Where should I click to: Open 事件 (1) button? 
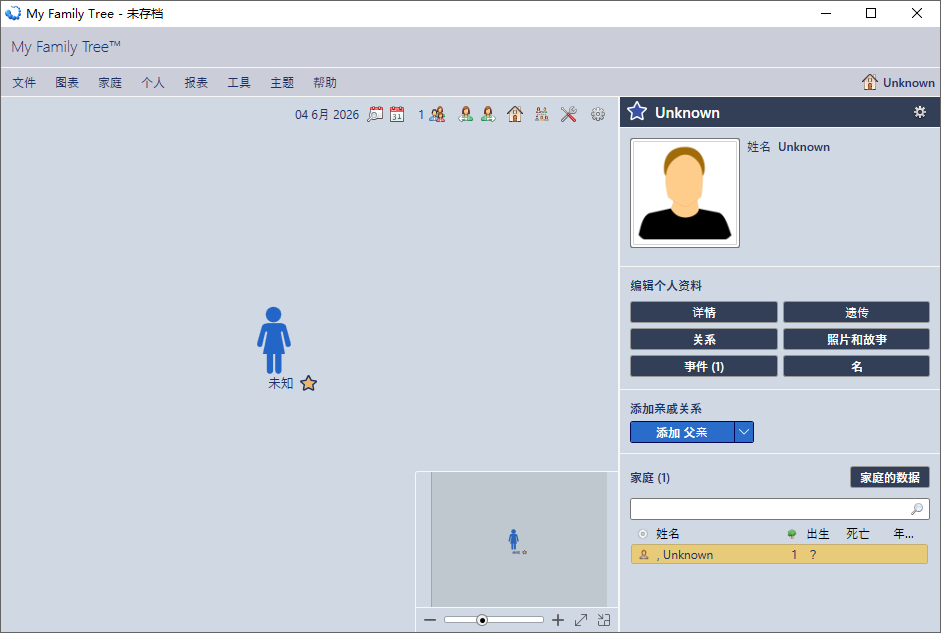coord(704,366)
